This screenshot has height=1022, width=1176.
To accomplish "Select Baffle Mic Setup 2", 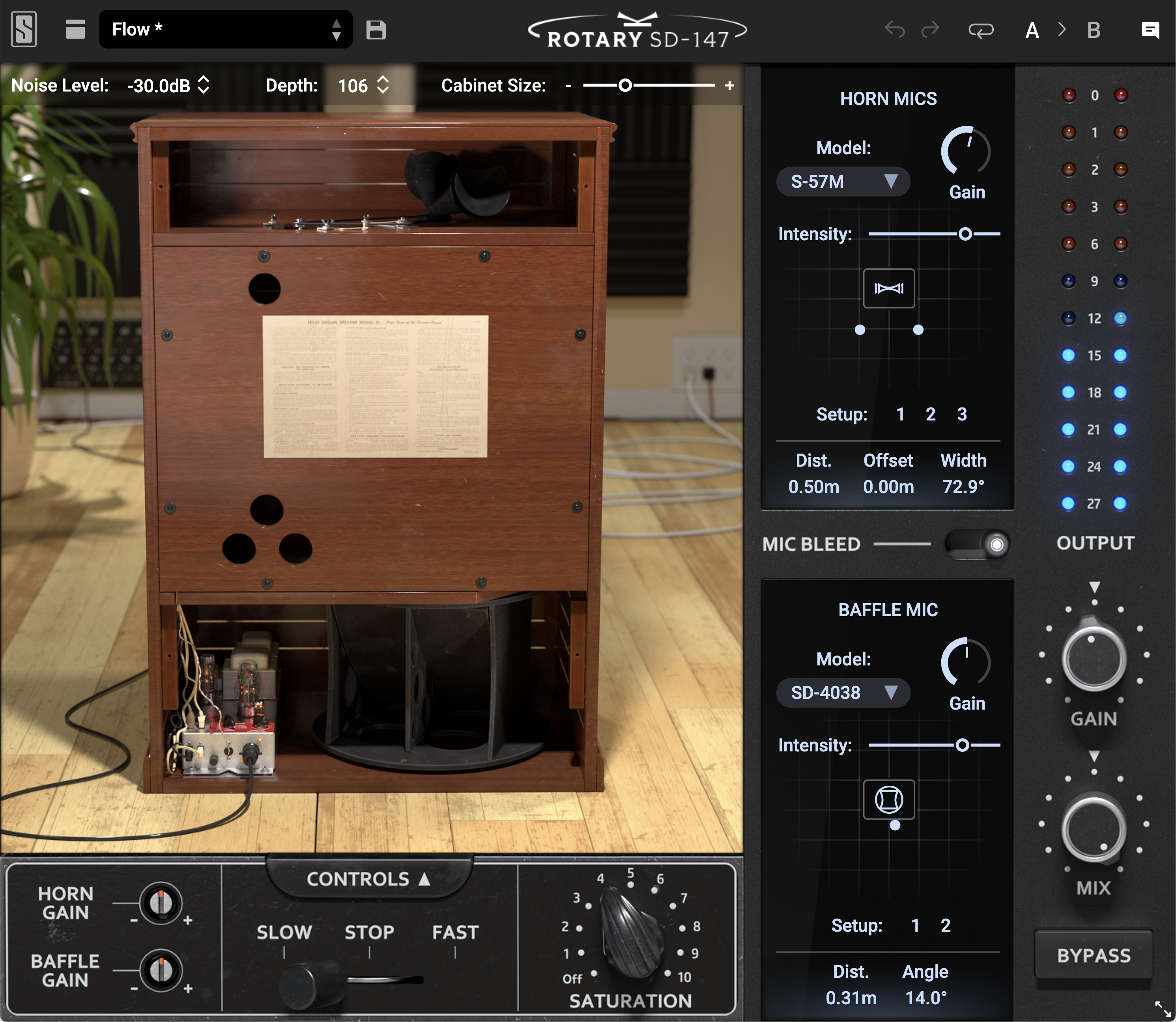I will click(x=946, y=925).
